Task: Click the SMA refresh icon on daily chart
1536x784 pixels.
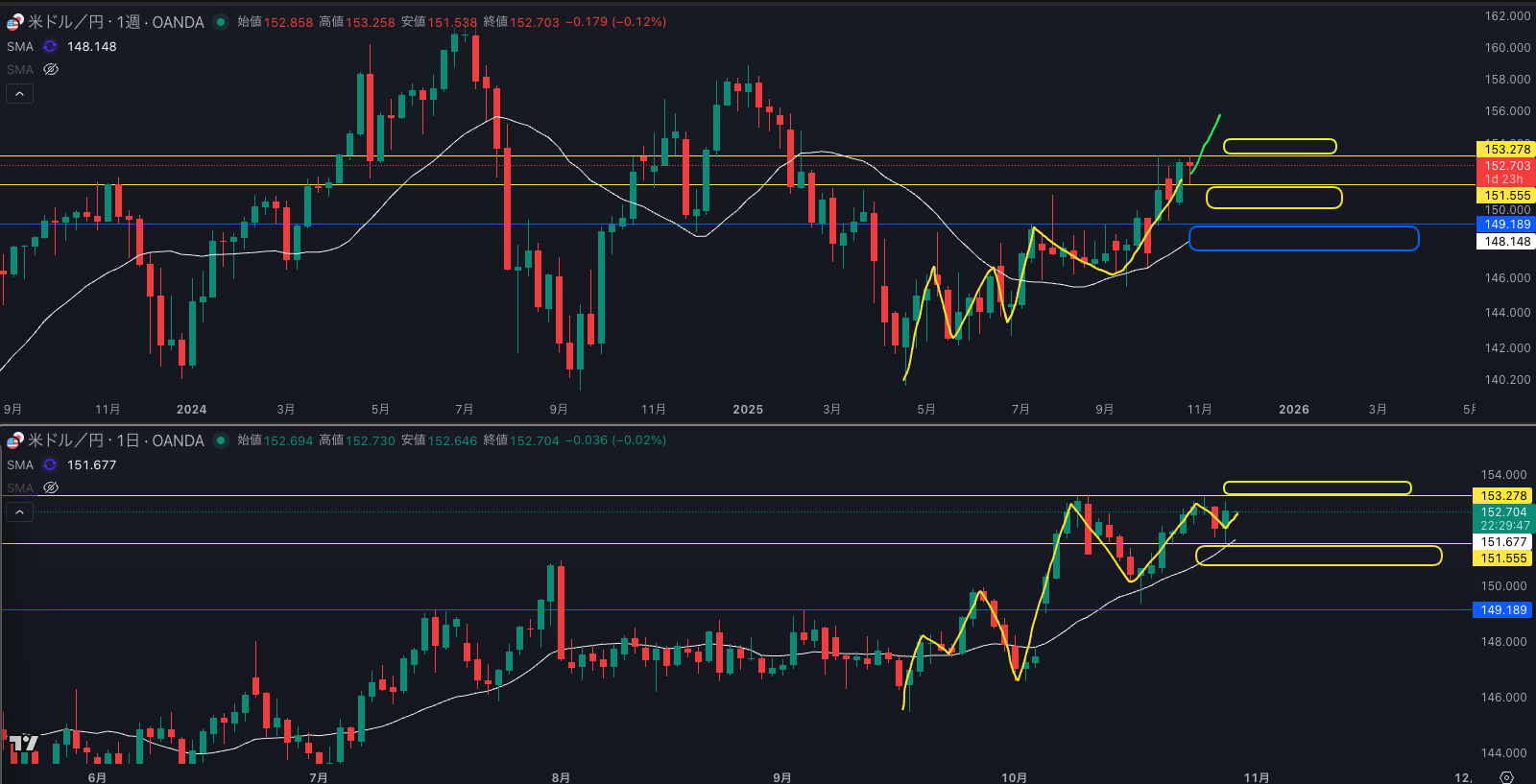Action: point(50,464)
